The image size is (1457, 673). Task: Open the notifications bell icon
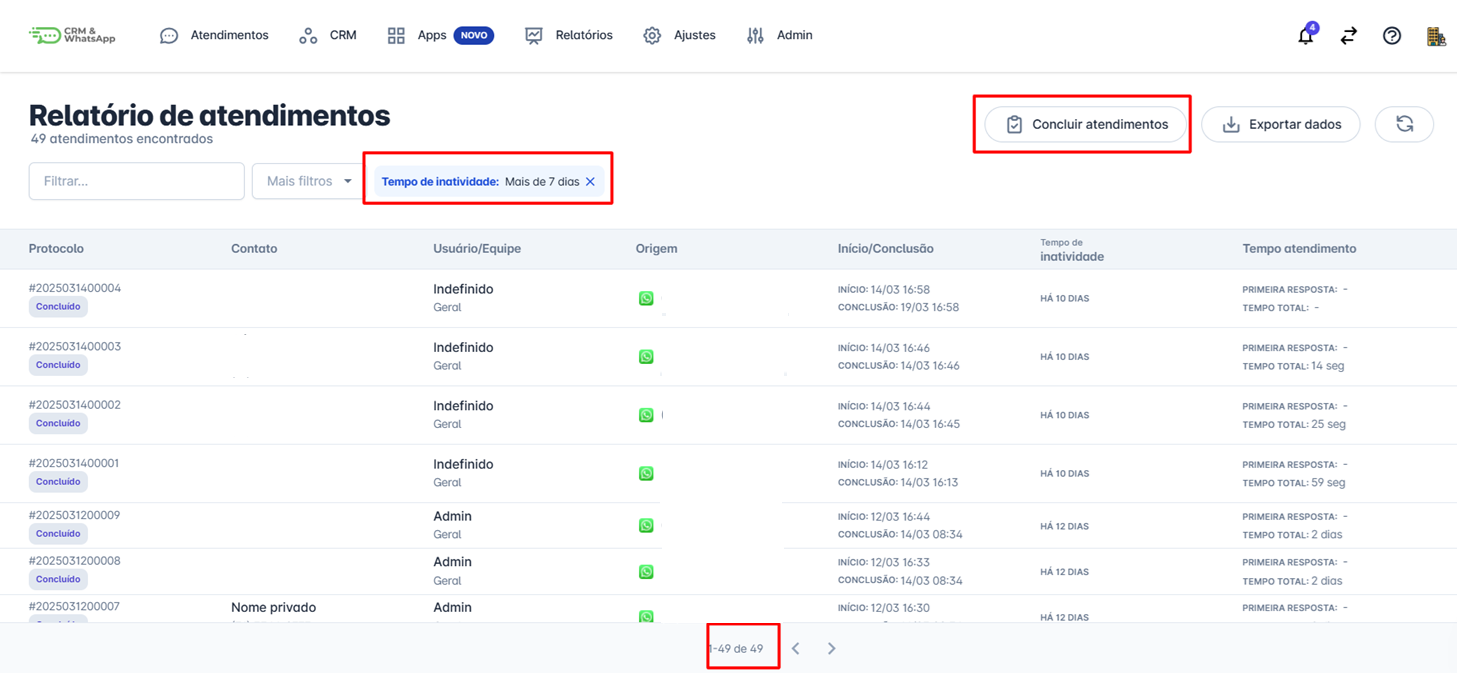tap(1306, 36)
